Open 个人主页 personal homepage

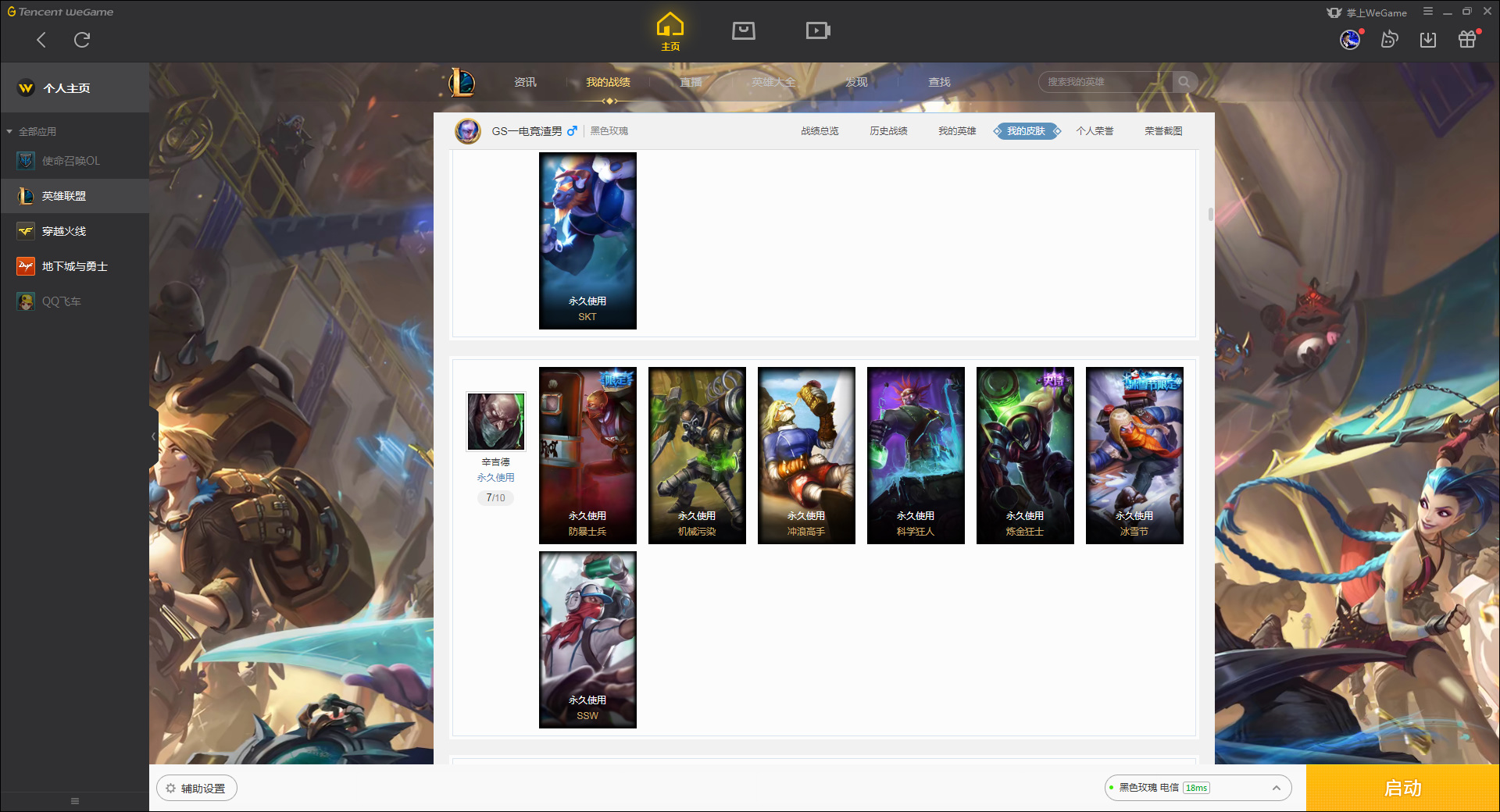(75, 88)
